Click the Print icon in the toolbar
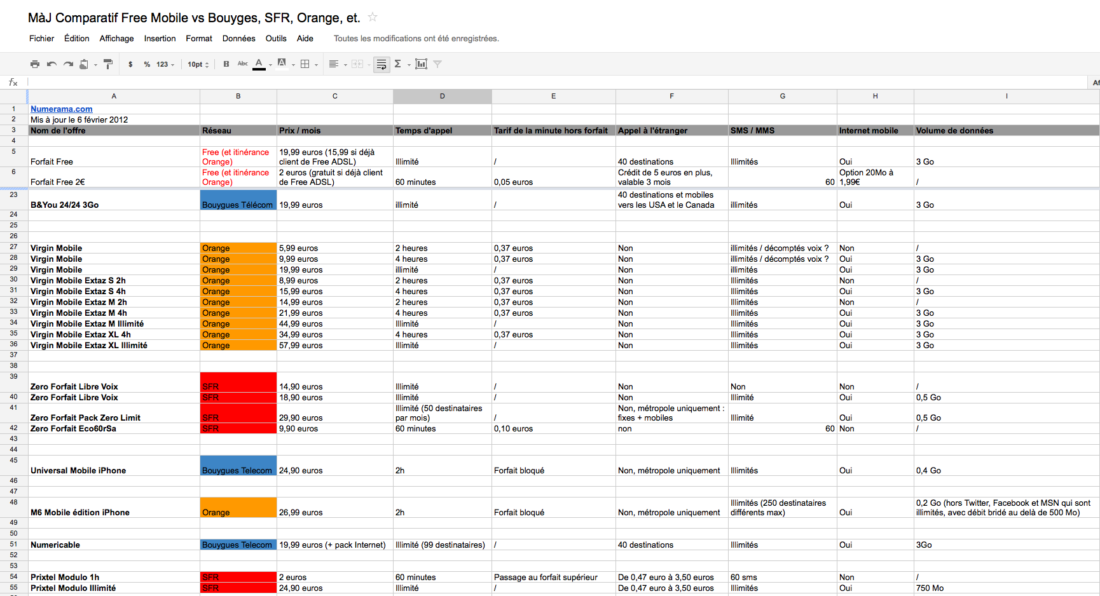The height and width of the screenshot is (596, 1100). coord(34,64)
